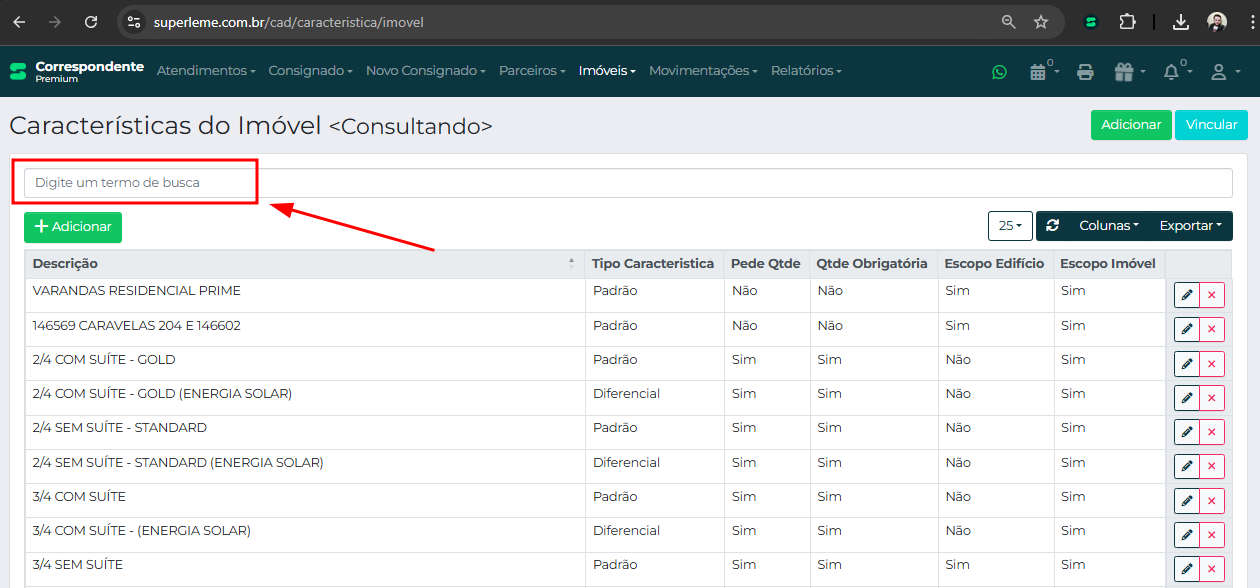
Task: Delete the 2/4 COM SUÍTE - GOLD row
Action: click(1212, 364)
